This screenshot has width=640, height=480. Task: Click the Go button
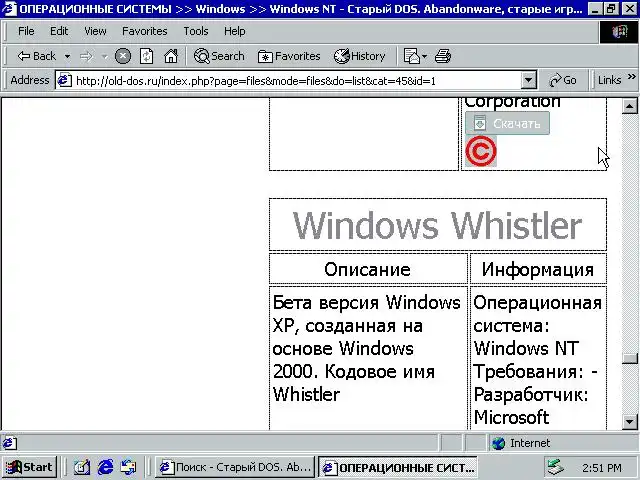(563, 80)
